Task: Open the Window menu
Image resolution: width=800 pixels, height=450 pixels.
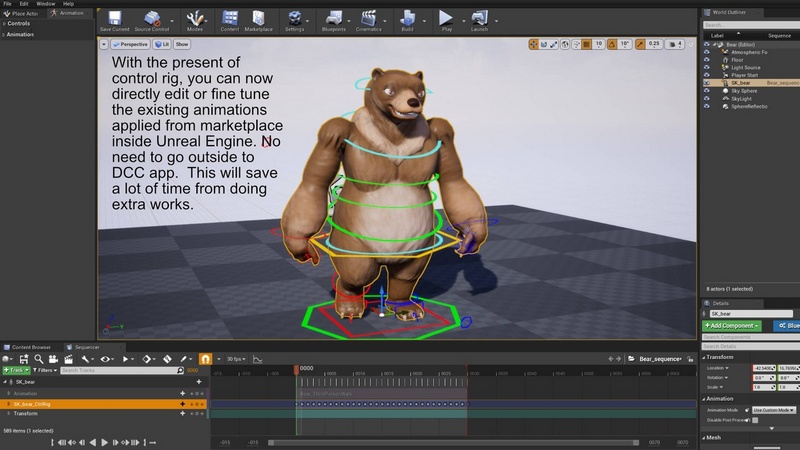Action: (x=45, y=4)
